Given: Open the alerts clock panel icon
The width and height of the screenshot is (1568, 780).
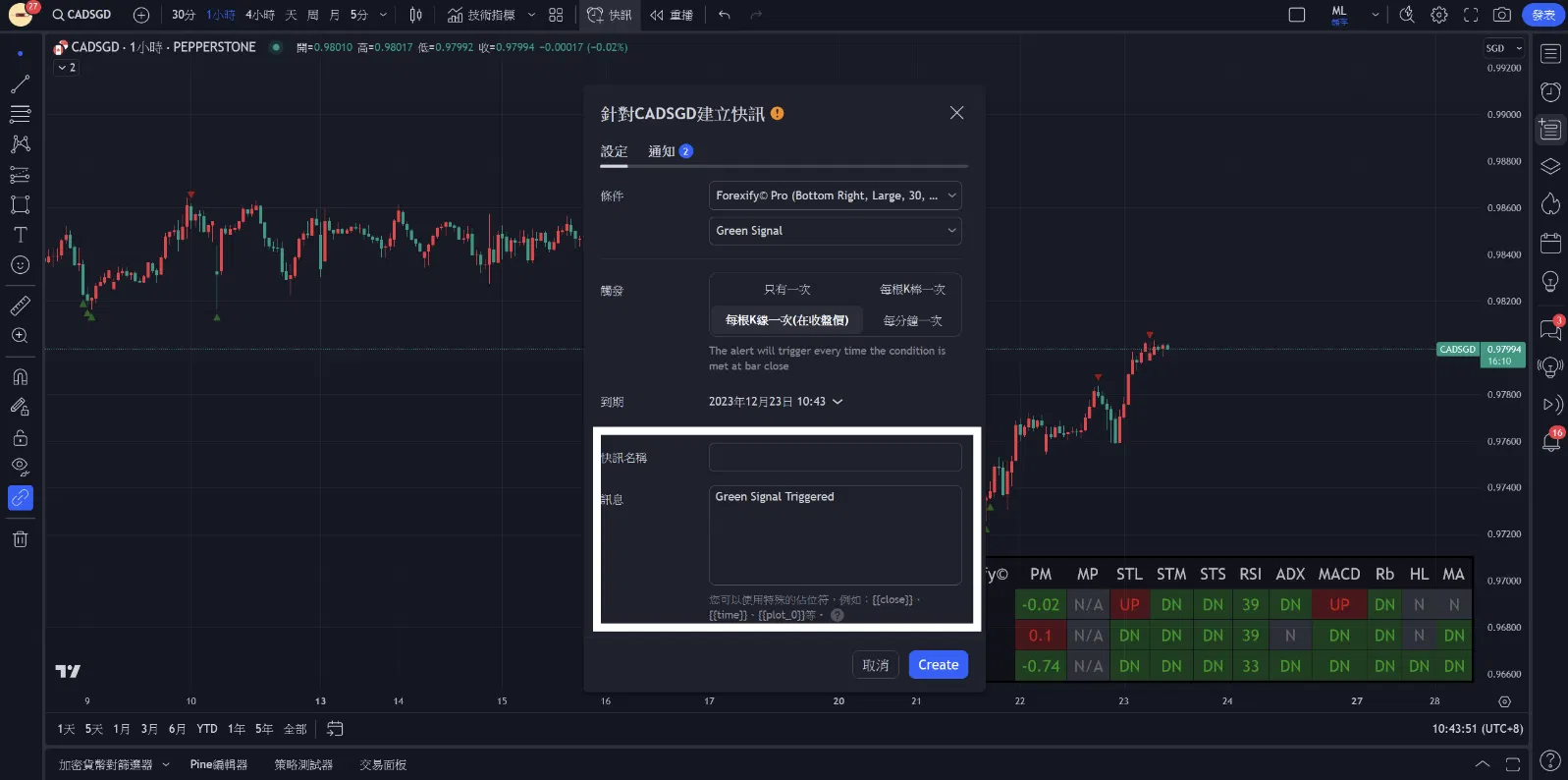Looking at the screenshot, I should coord(1550,91).
